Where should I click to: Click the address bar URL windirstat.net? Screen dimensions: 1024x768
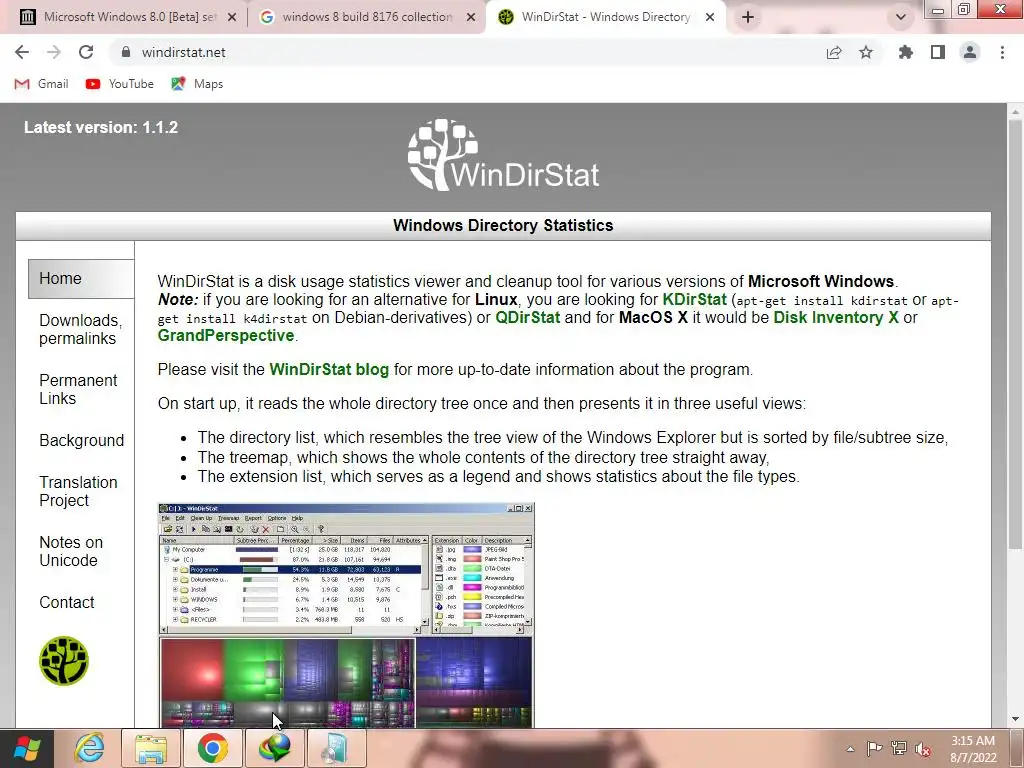click(x=184, y=52)
